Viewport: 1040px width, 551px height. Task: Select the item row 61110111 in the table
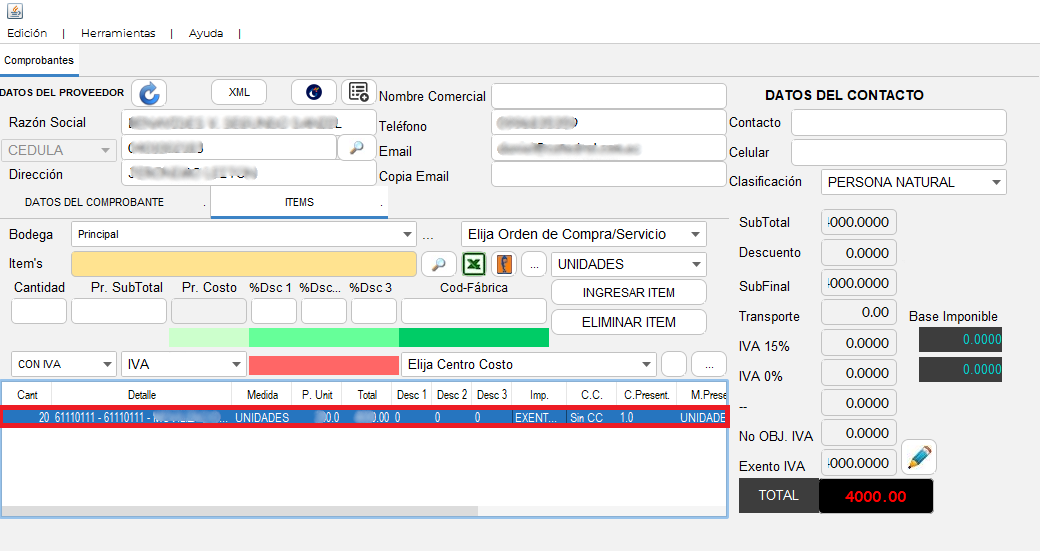coord(364,418)
